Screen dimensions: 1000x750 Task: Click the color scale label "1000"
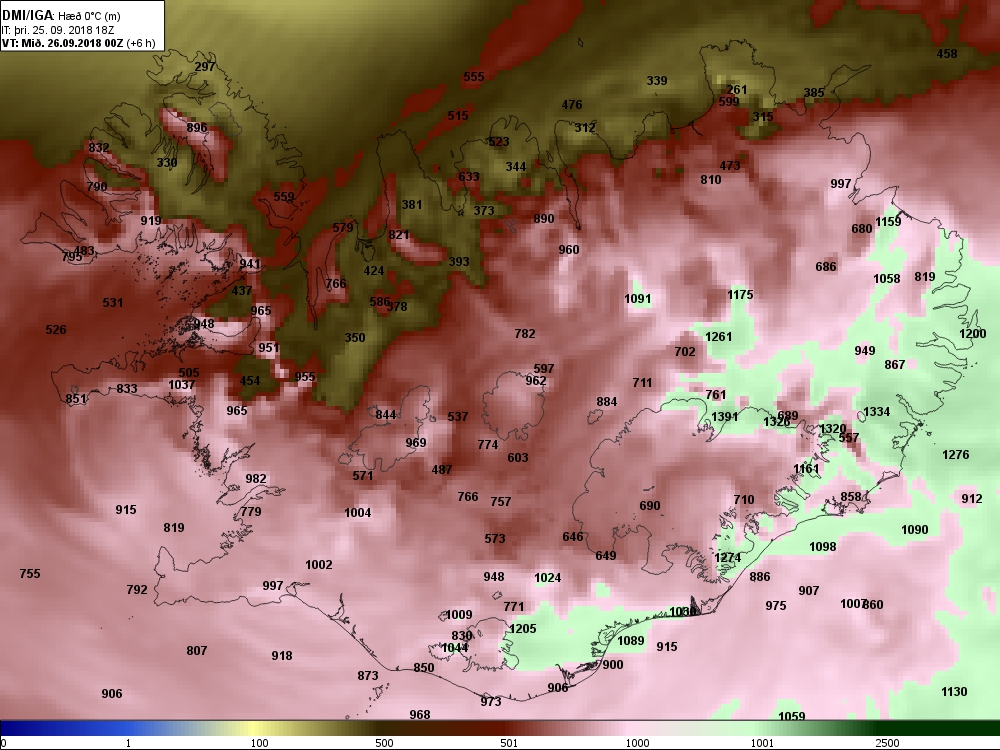click(637, 743)
